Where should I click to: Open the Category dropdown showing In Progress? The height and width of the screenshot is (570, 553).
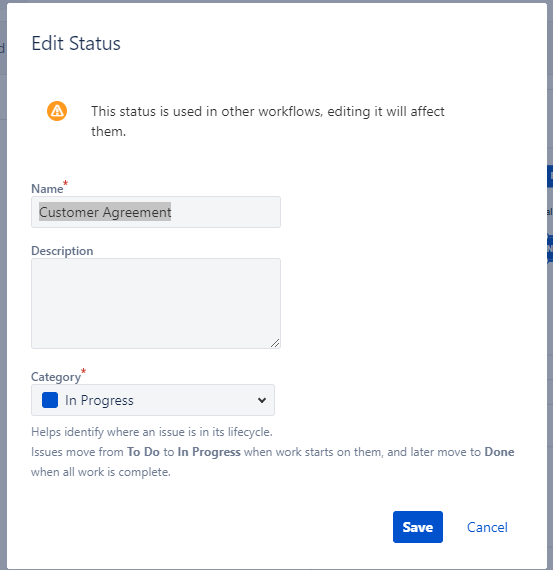153,400
